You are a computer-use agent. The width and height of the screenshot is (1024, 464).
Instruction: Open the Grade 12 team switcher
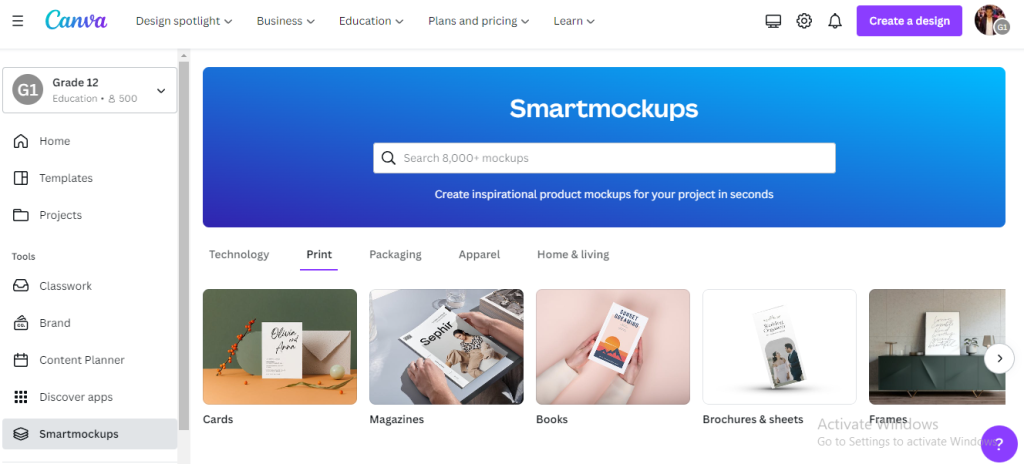coord(90,90)
